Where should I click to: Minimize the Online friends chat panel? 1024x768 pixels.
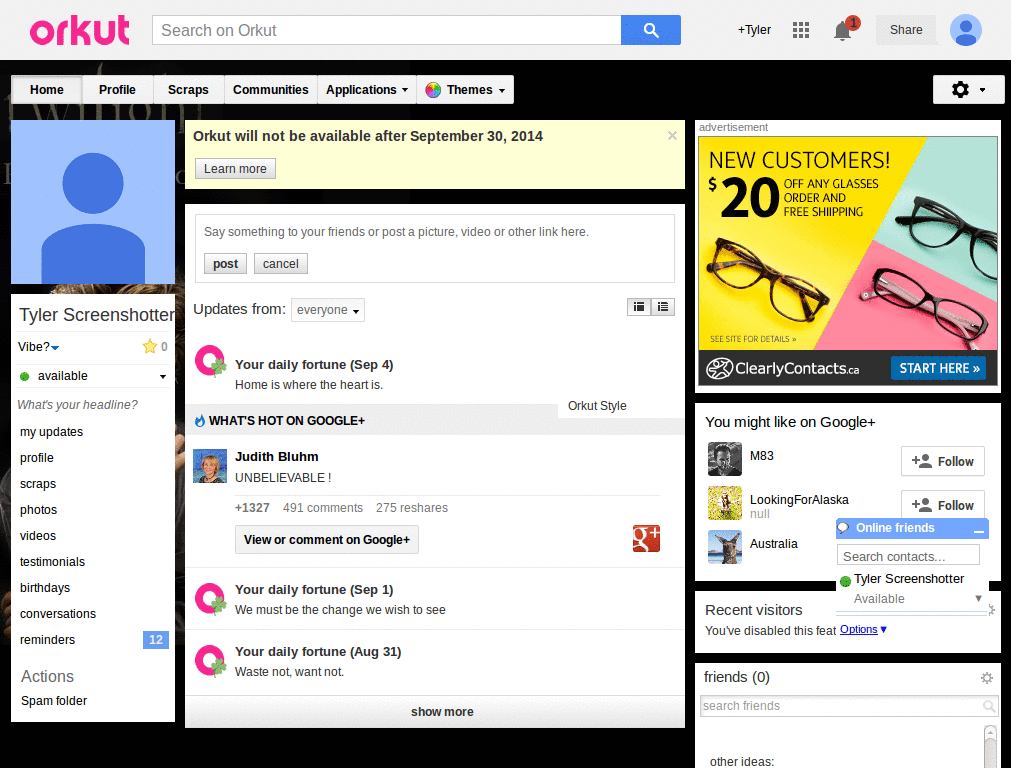pyautogui.click(x=978, y=530)
